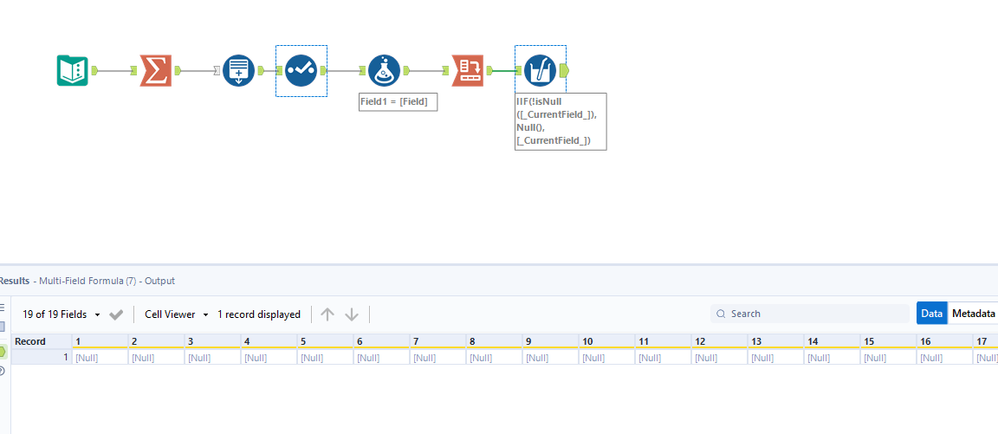Click the Generate Rows input anchor
Screen dimensions: 998x434
217,71
